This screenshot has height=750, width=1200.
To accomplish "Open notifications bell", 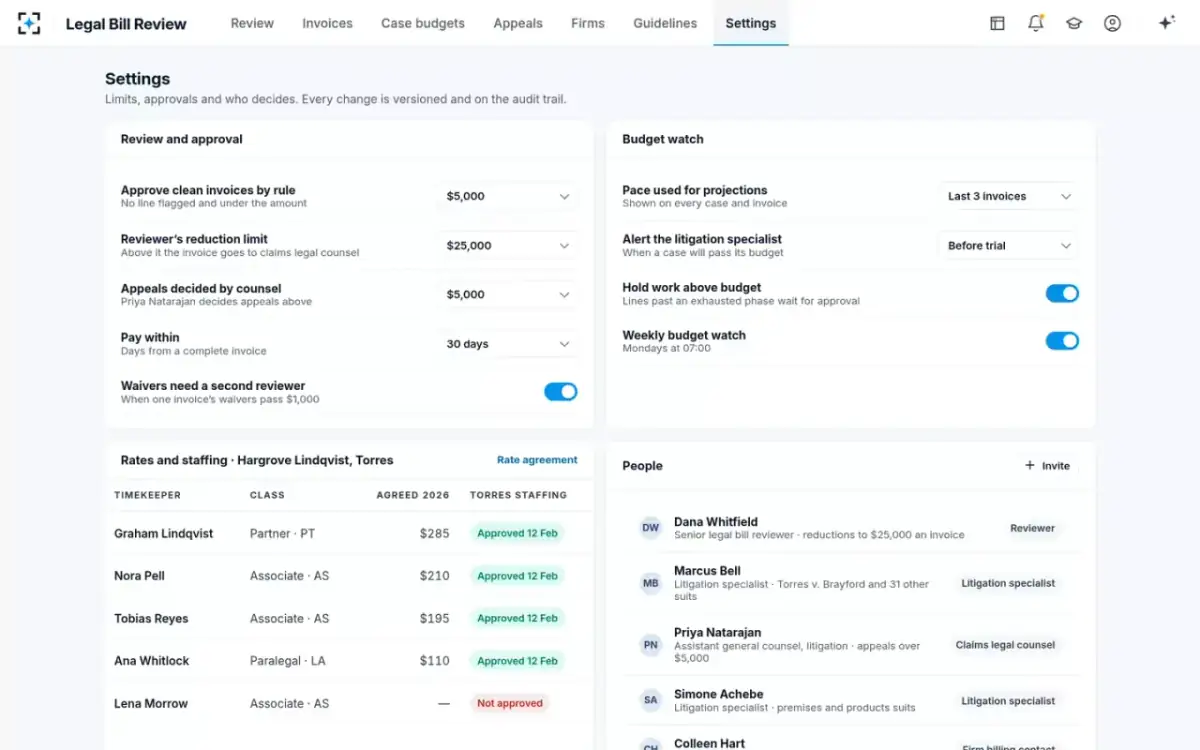I will click(x=1036, y=23).
